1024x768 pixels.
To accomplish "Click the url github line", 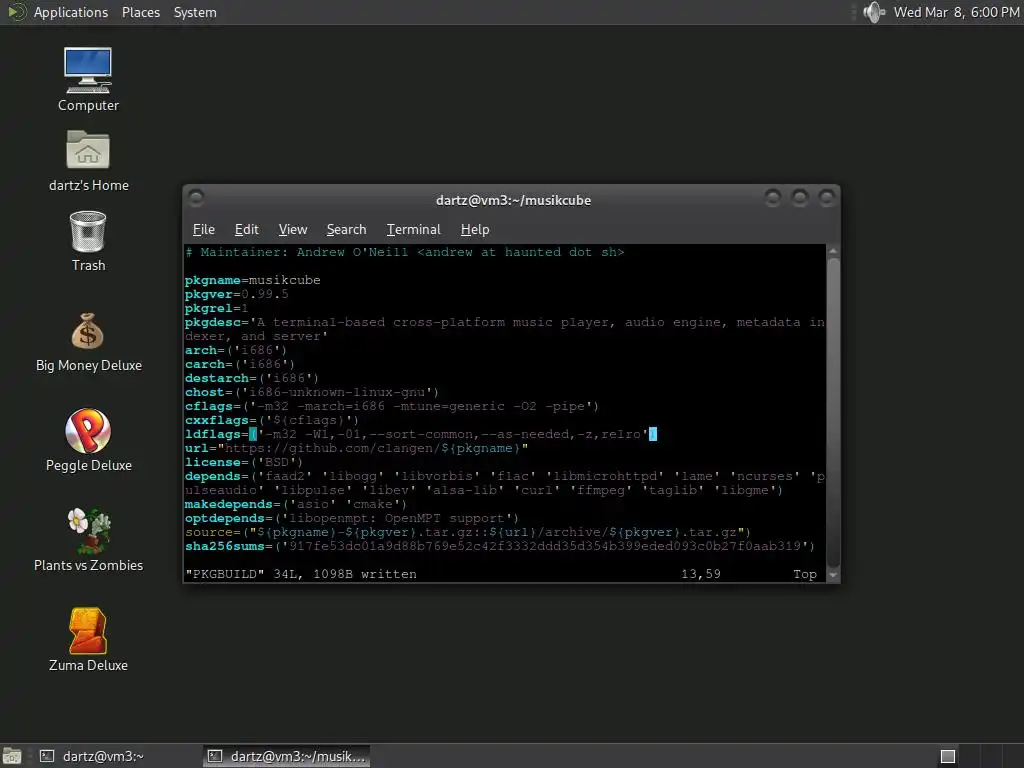I will click(x=356, y=449).
